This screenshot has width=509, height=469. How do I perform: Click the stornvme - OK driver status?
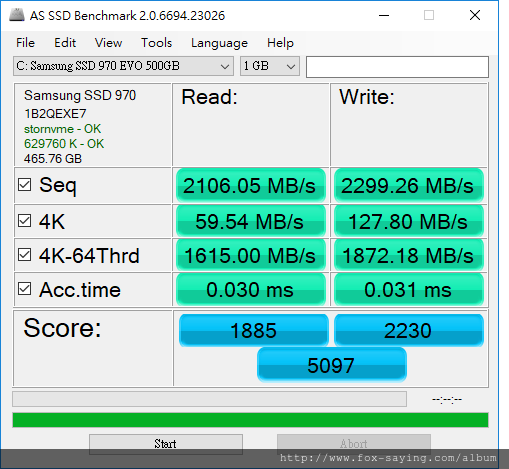coord(62,129)
